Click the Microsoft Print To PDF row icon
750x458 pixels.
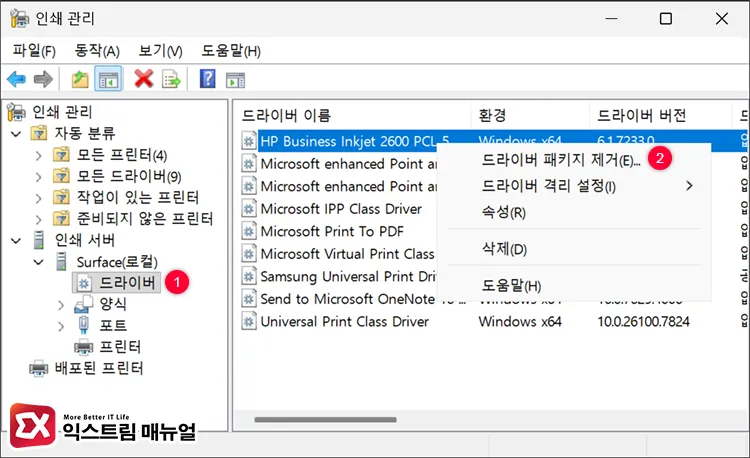pyautogui.click(x=249, y=231)
